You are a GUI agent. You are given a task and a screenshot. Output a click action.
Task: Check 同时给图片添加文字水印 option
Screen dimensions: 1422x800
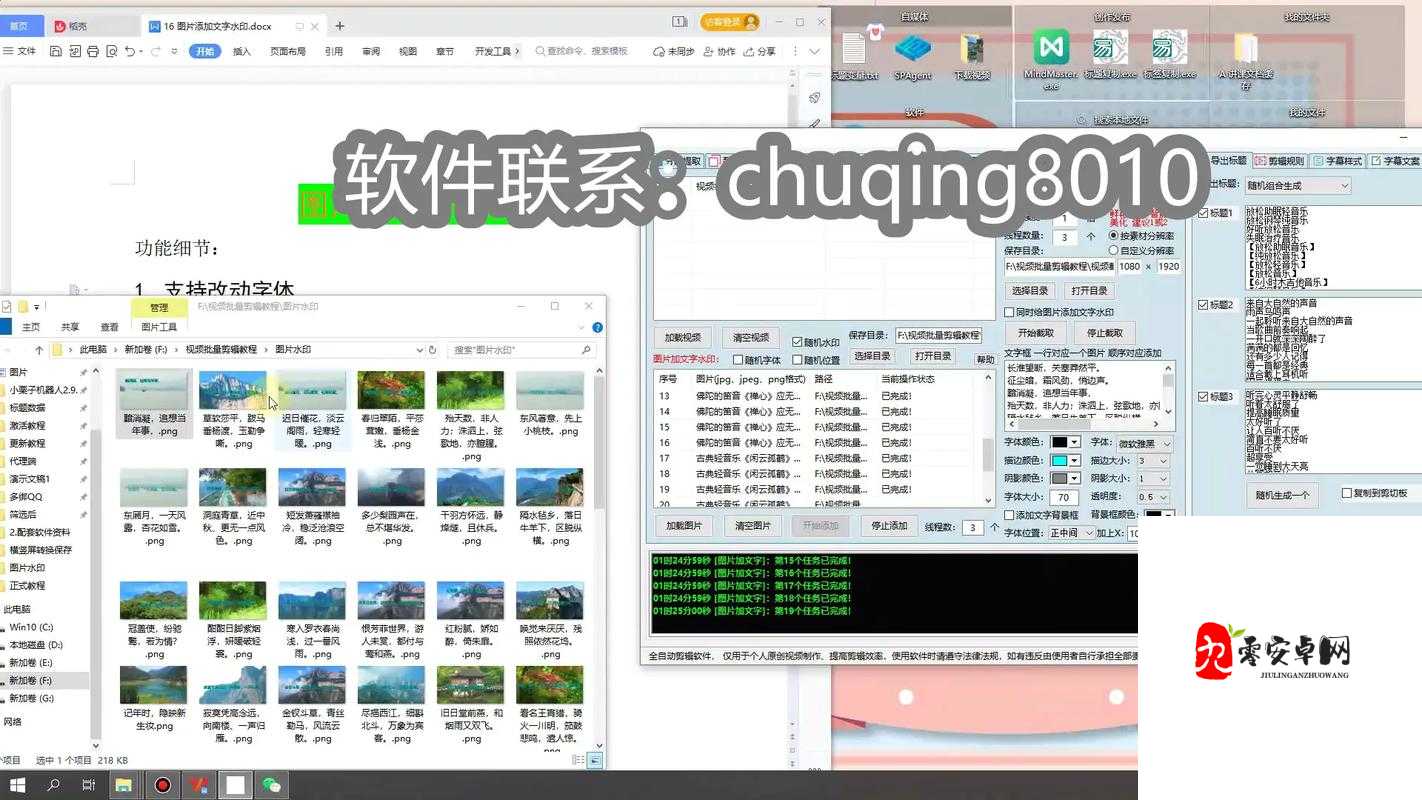pyautogui.click(x=1009, y=312)
